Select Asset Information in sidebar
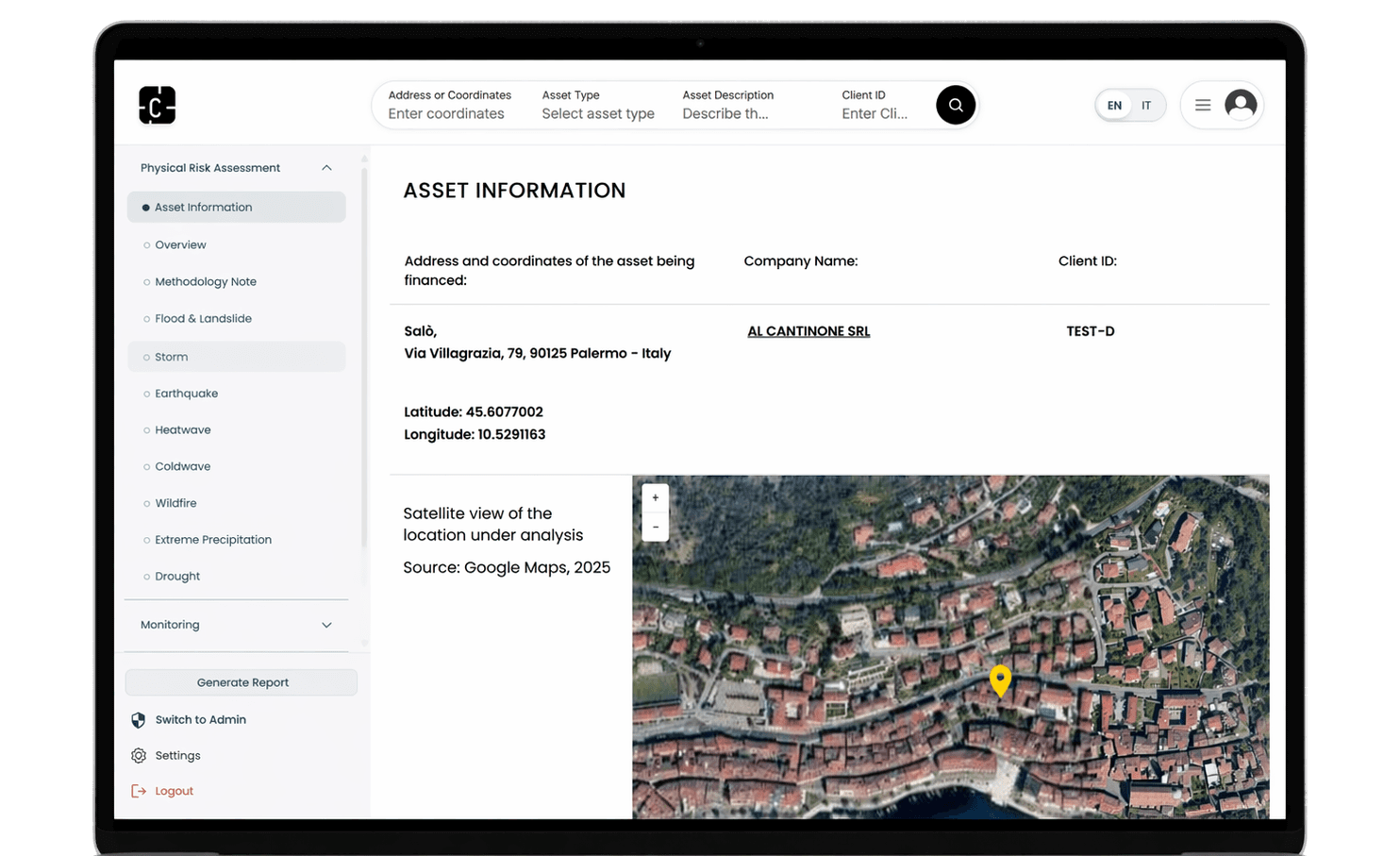1400x856 pixels. (236, 208)
